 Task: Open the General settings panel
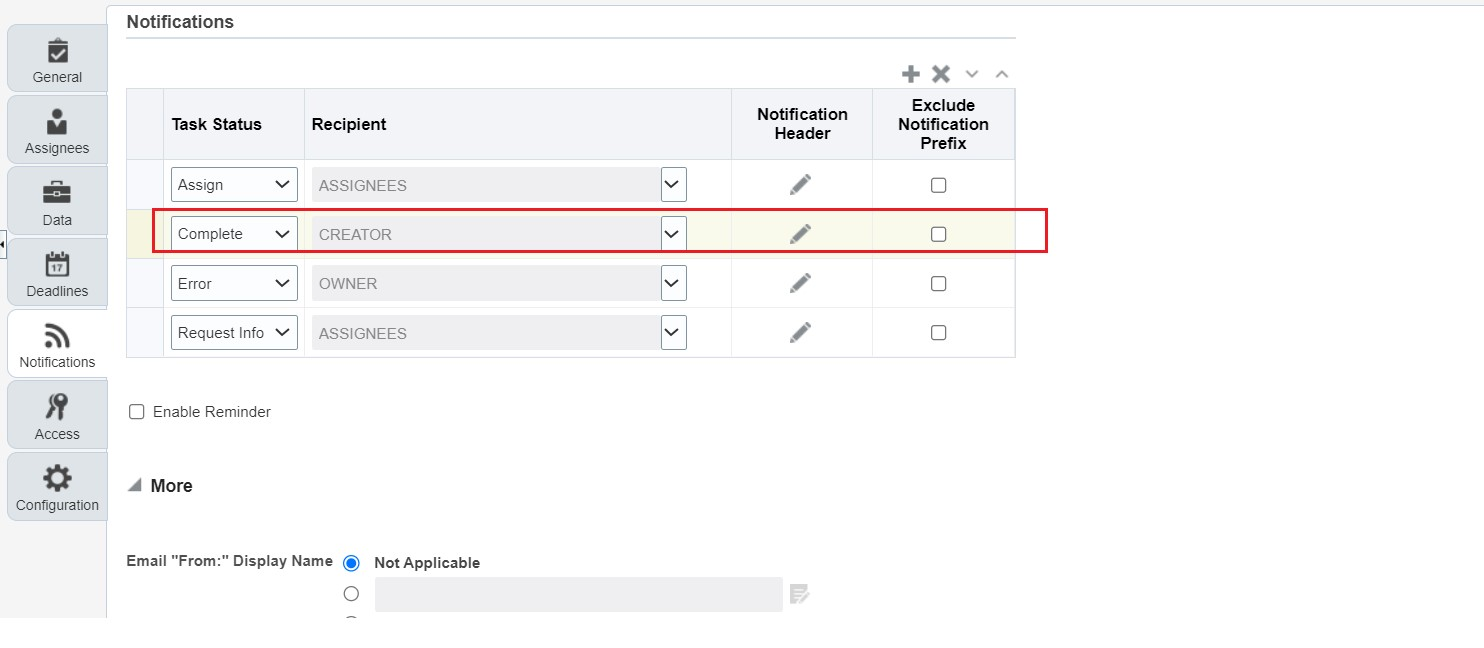click(56, 57)
